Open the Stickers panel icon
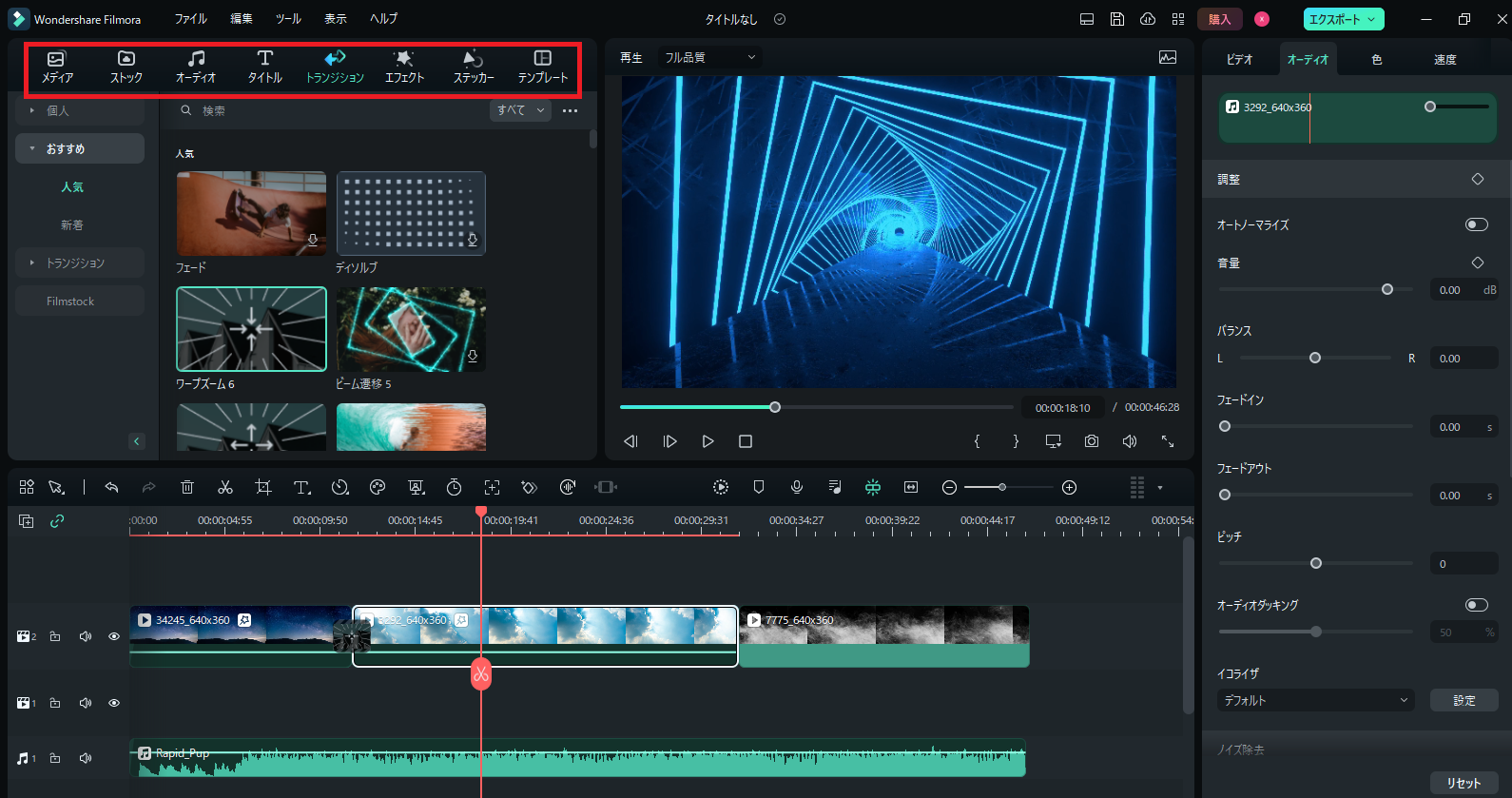The height and width of the screenshot is (798, 1512). [474, 67]
